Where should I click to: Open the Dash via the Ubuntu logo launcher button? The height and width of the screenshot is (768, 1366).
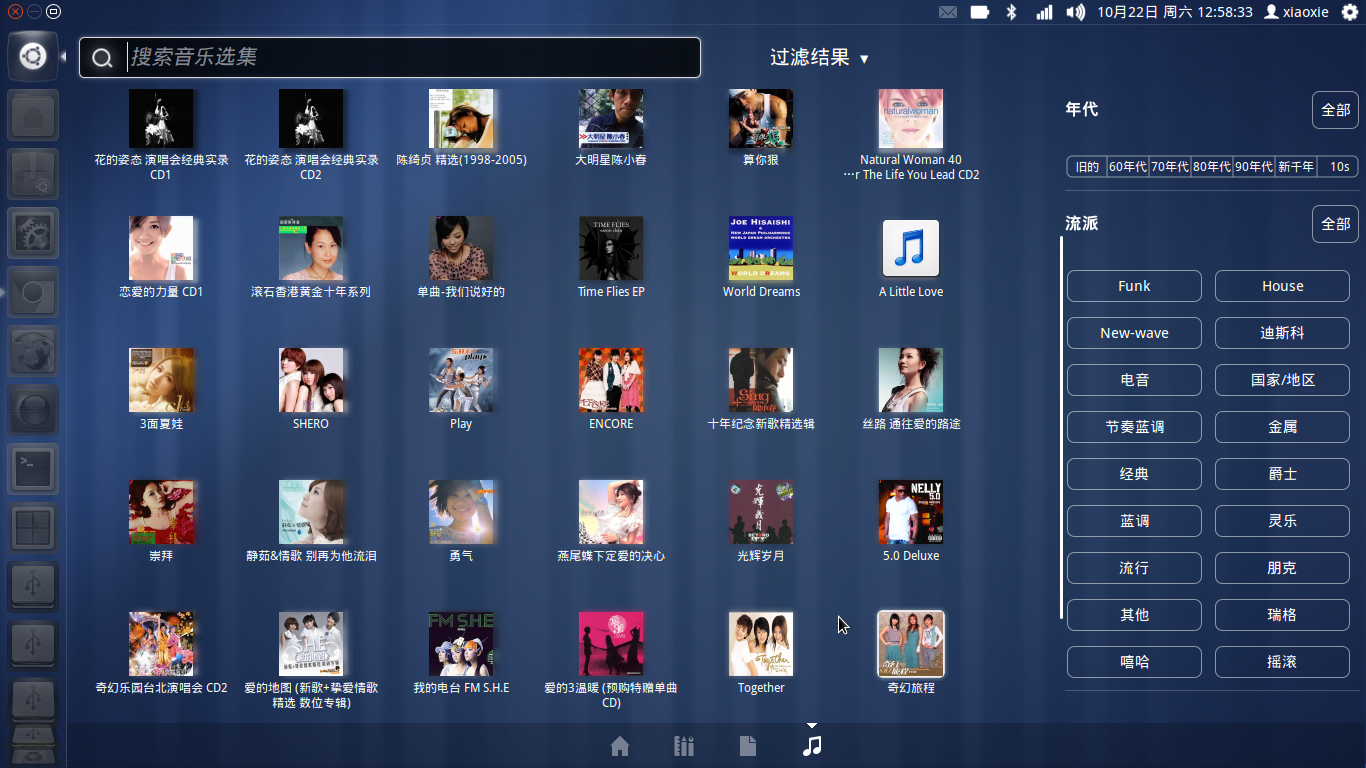point(33,56)
